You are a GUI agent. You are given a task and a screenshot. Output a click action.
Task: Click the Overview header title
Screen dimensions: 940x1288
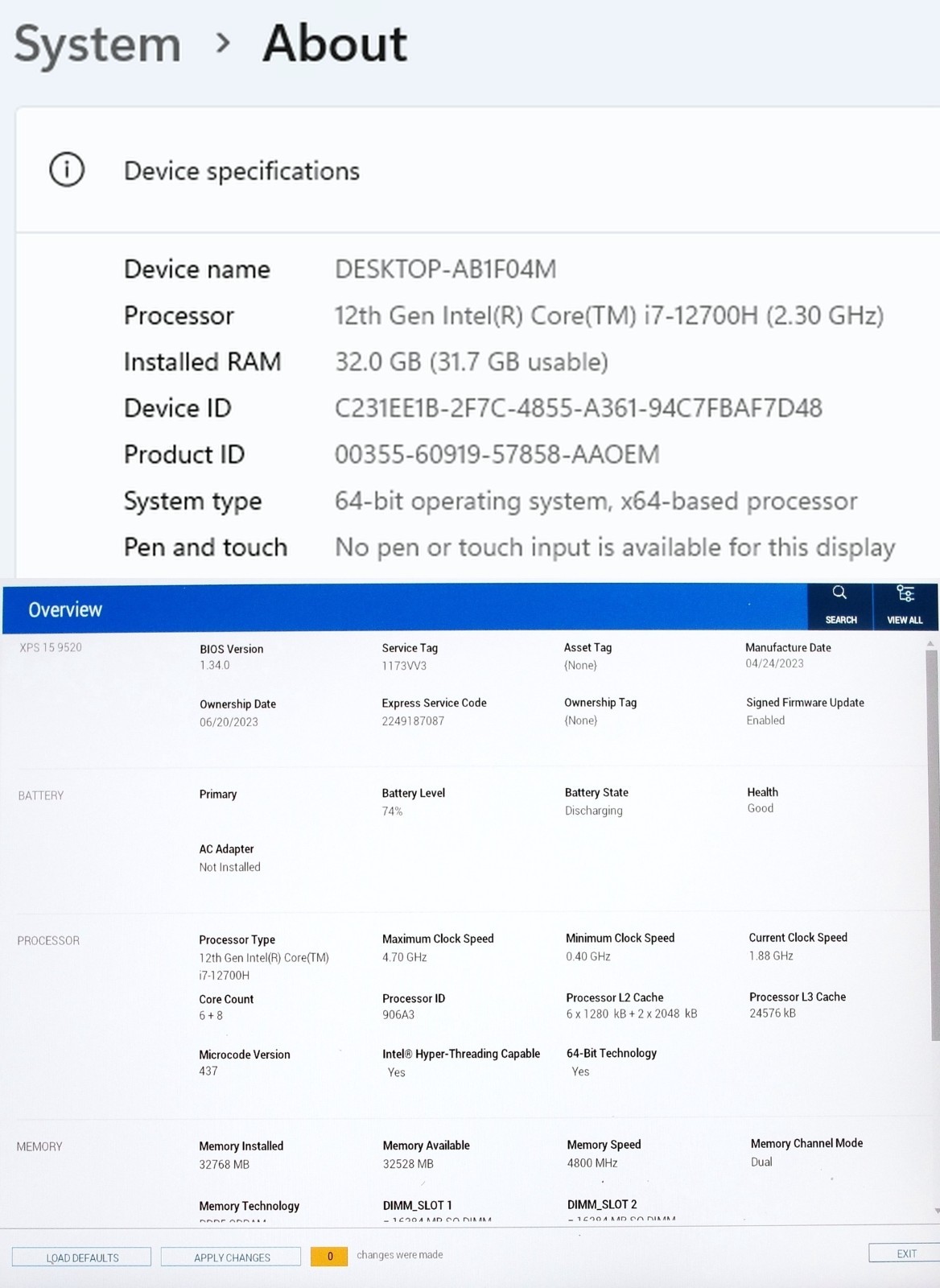65,609
